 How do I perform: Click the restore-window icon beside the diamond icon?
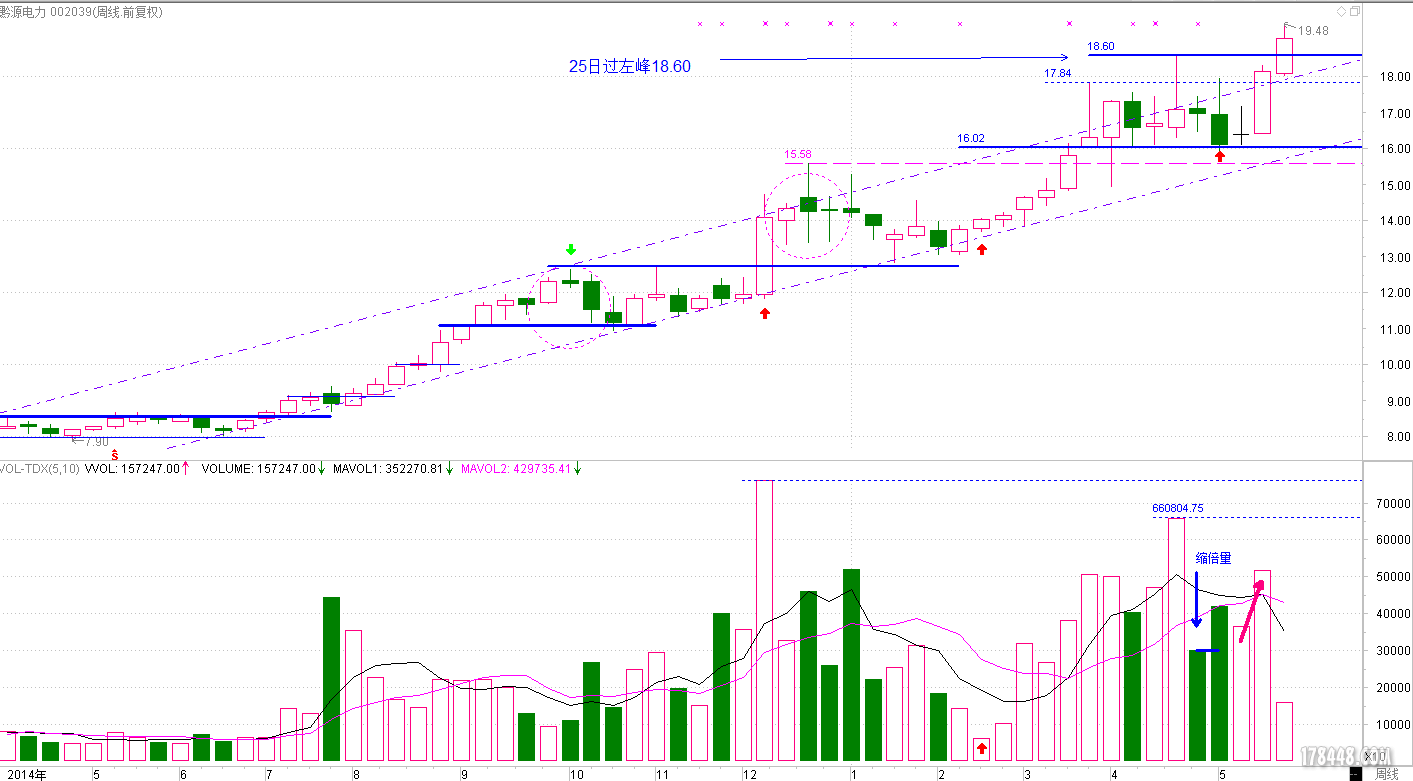[x=1354, y=11]
